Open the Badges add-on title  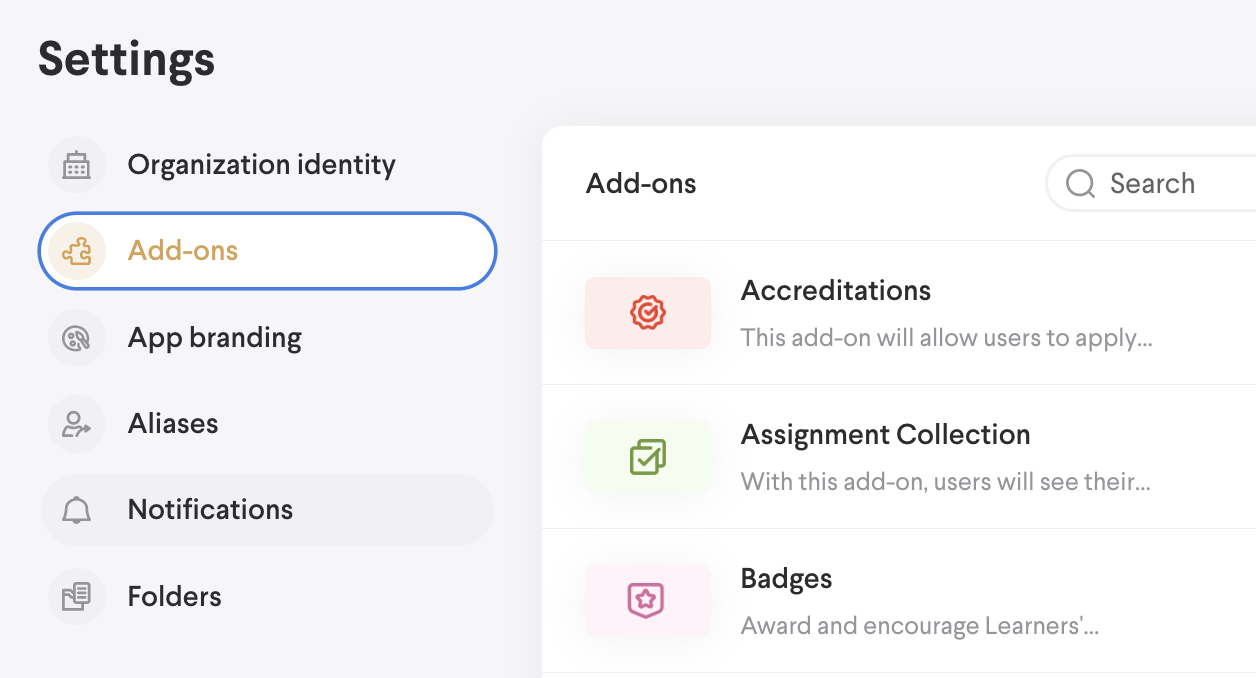(786, 579)
